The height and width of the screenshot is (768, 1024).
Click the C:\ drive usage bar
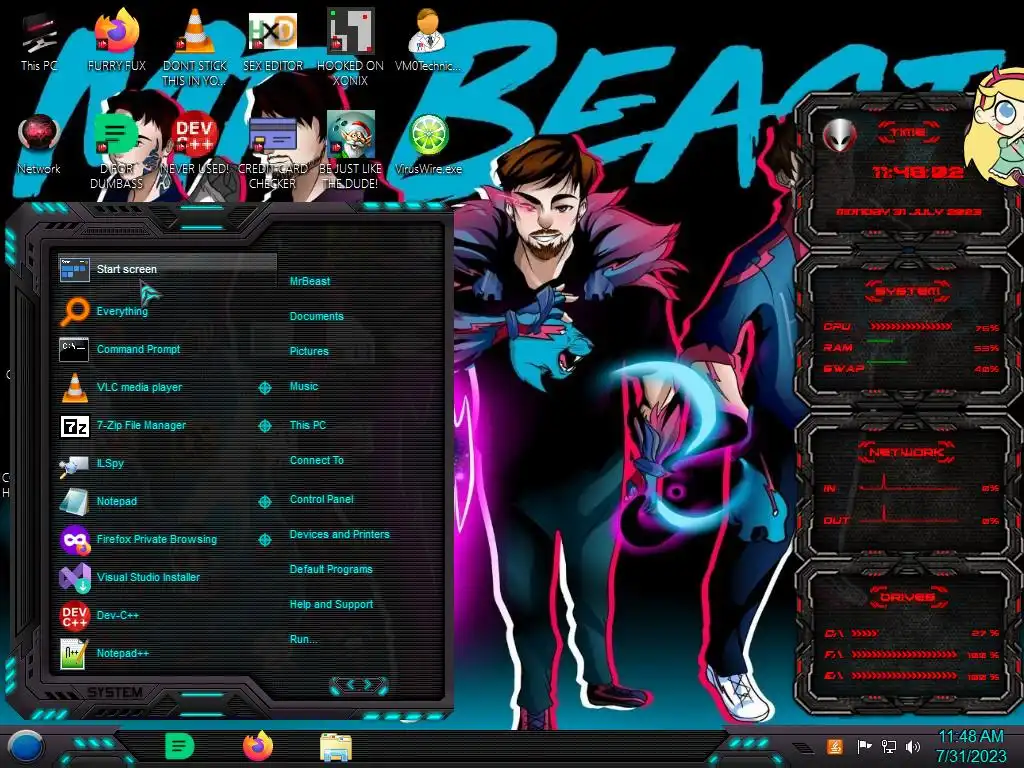point(865,633)
